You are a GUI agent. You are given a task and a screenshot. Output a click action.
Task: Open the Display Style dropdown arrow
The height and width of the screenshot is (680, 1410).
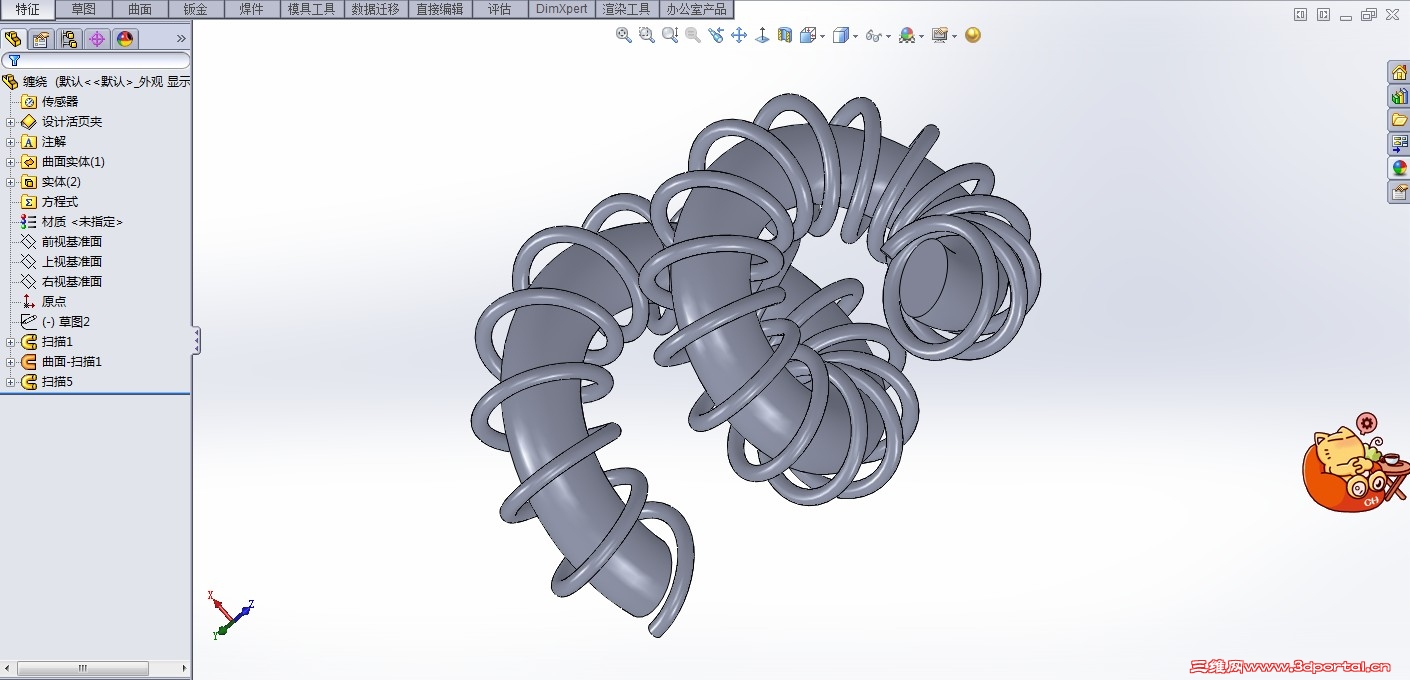click(x=855, y=36)
